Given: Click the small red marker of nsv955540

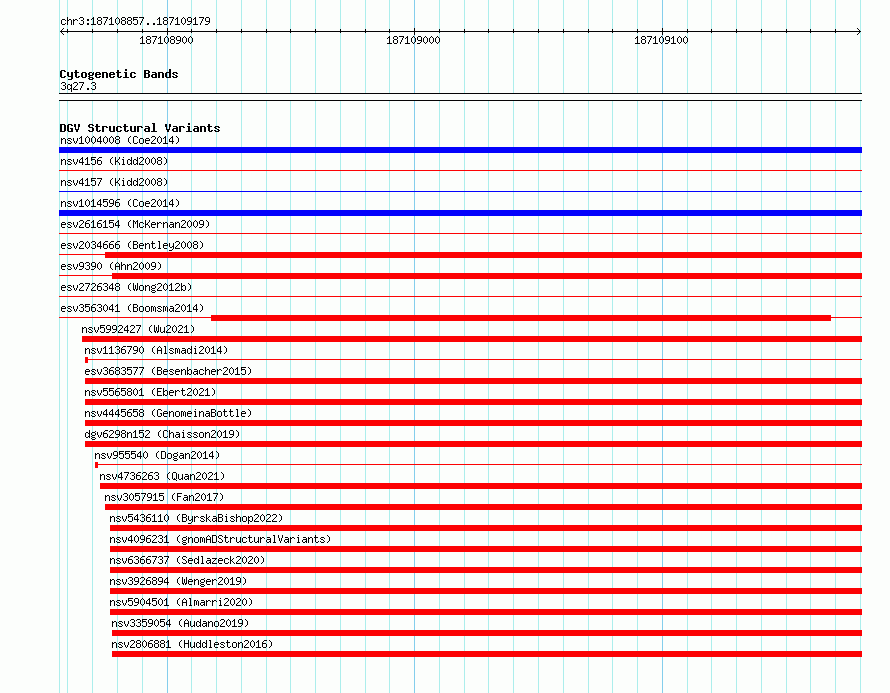Looking at the screenshot, I should coord(96,465).
